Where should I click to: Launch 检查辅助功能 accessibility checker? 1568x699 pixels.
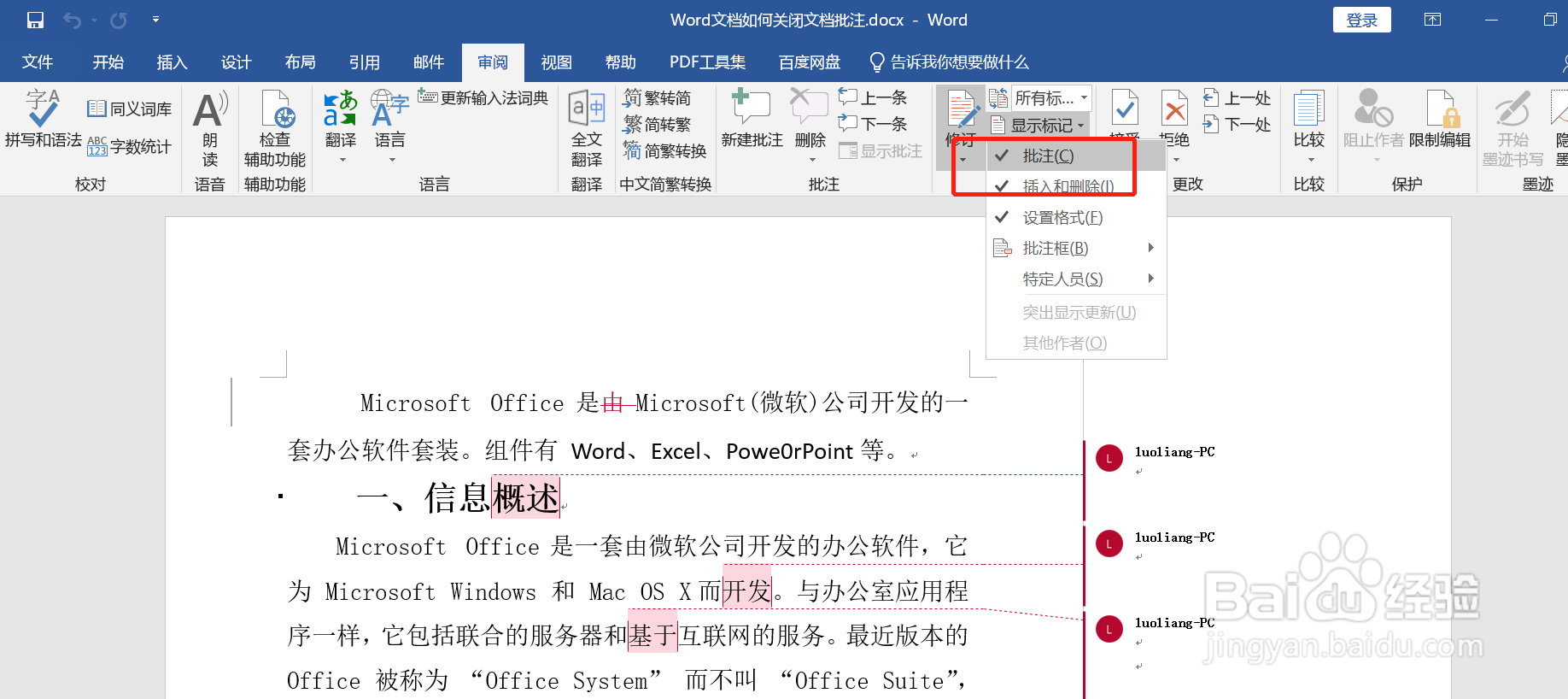(275, 128)
